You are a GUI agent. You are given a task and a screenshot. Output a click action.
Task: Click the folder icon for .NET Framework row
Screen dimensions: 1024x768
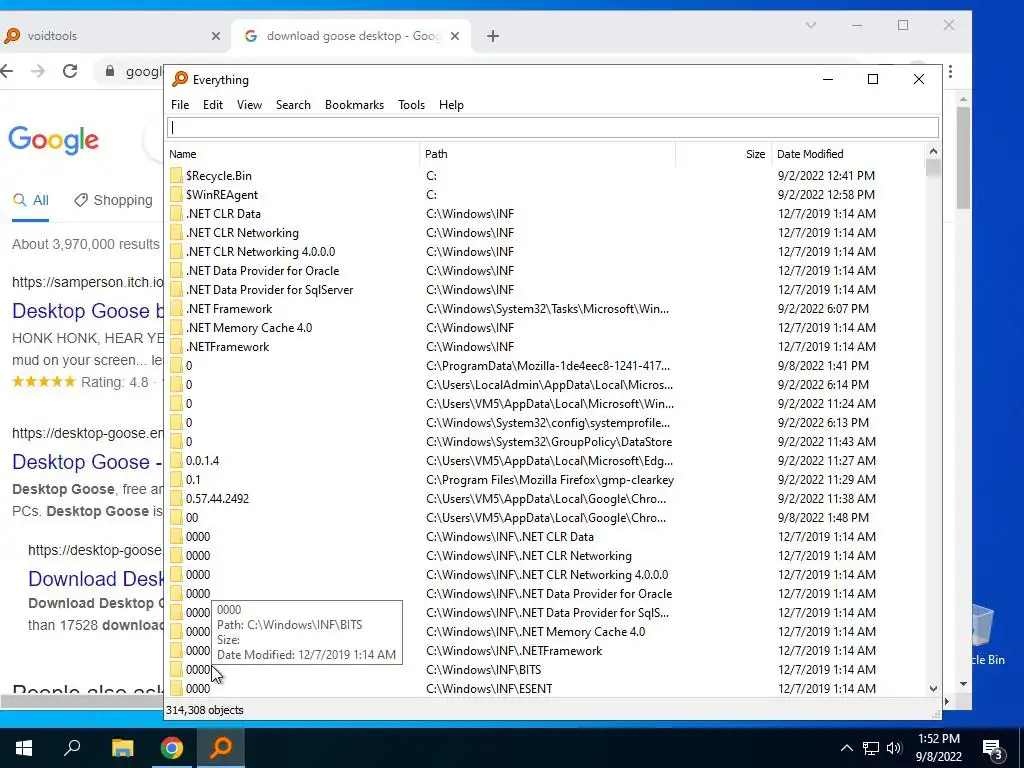pyautogui.click(x=176, y=309)
